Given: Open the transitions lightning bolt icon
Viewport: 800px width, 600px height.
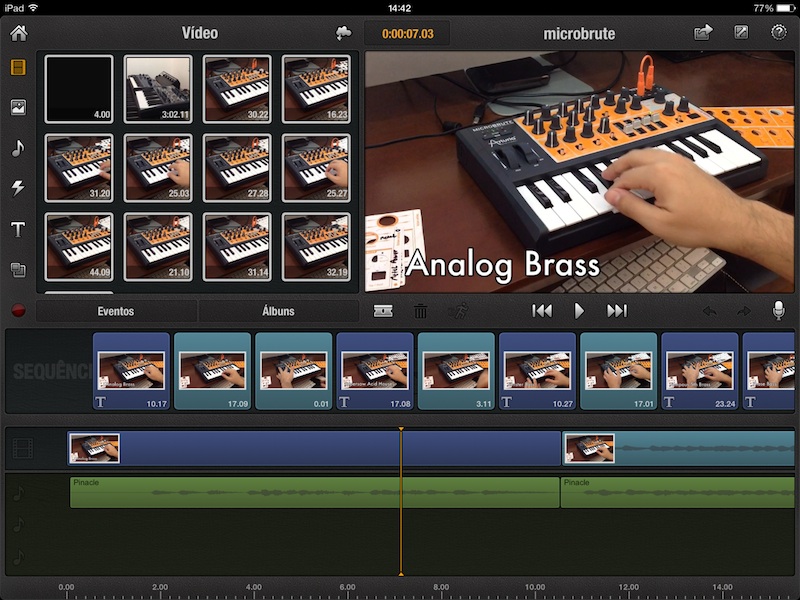Looking at the screenshot, I should [x=18, y=188].
